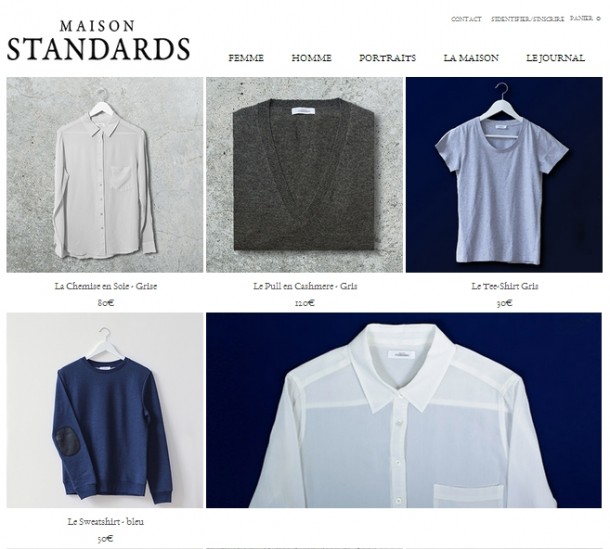
Task: Open Le Tee-Shirt Gris title
Action: [505, 286]
